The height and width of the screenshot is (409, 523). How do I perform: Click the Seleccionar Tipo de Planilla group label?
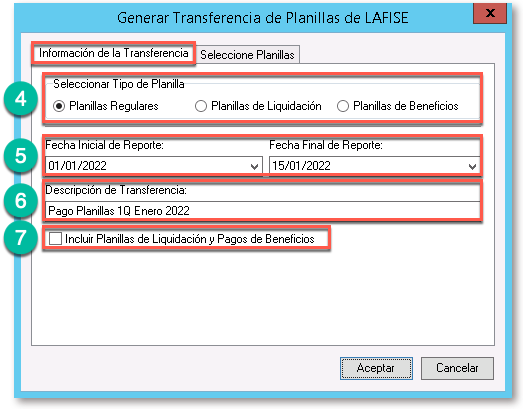pos(119,84)
